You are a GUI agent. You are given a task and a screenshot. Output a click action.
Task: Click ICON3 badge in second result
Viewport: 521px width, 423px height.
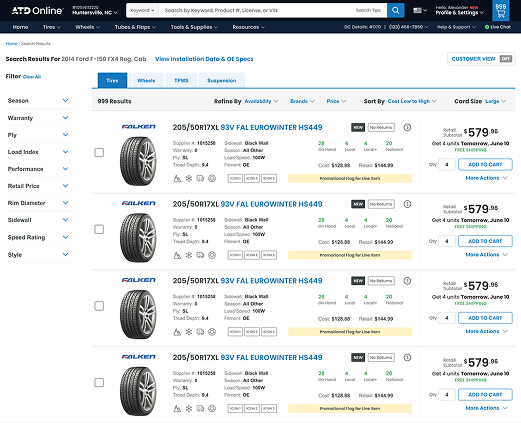(269, 255)
